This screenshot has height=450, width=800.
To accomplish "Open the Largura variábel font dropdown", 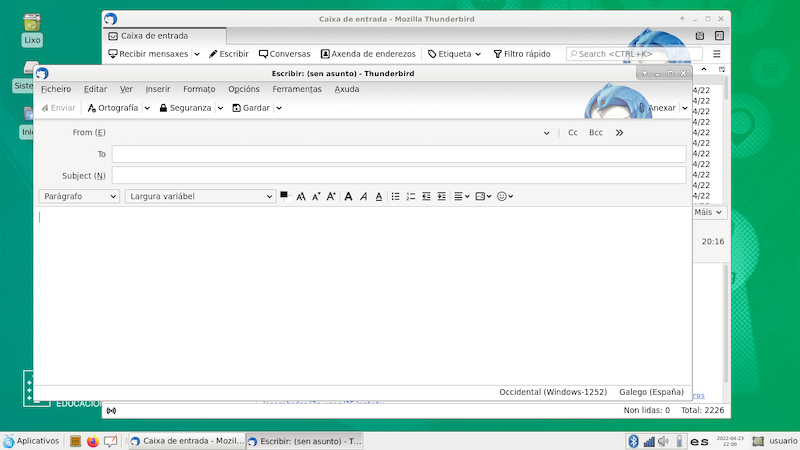I will [x=201, y=196].
